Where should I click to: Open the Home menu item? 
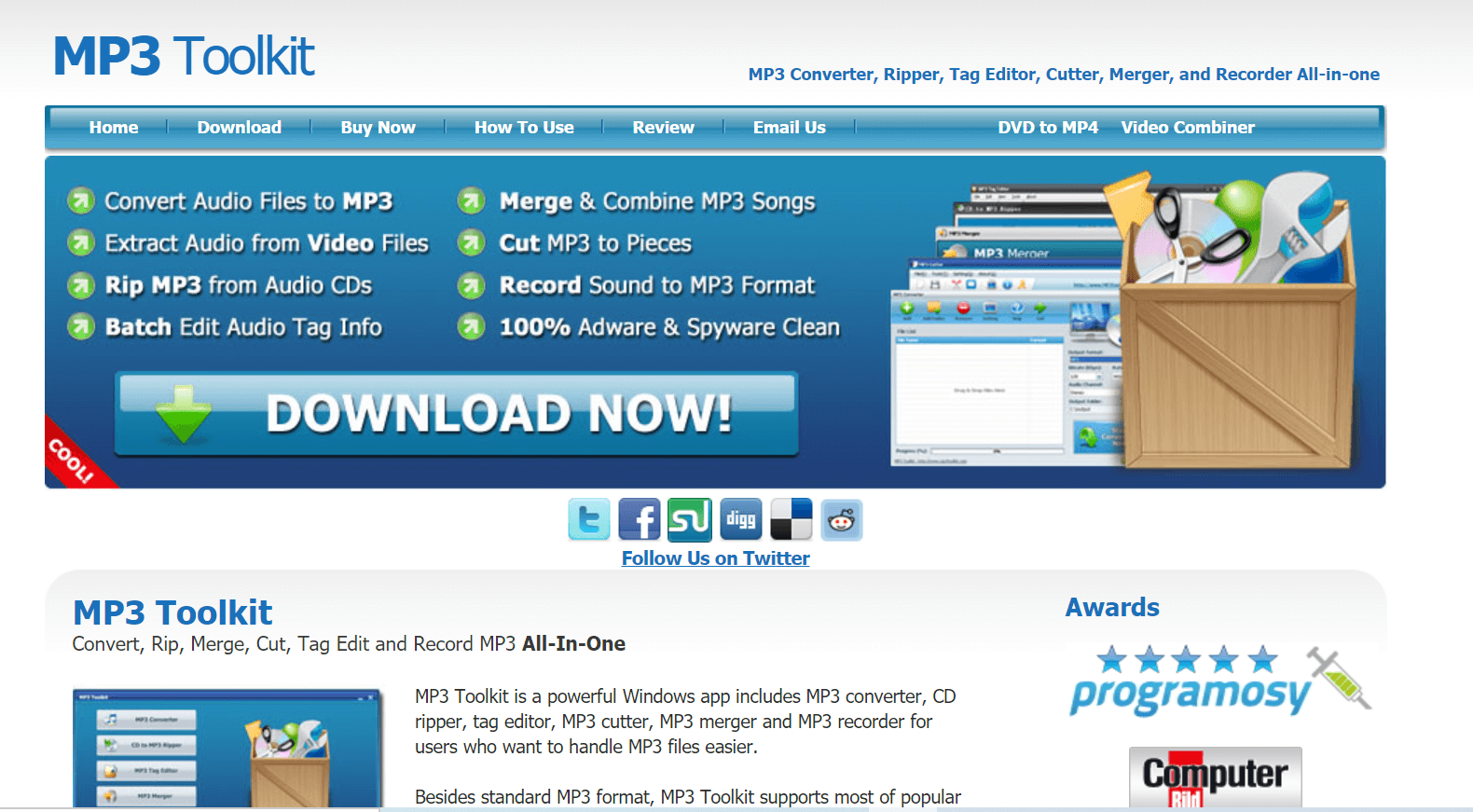(x=114, y=128)
